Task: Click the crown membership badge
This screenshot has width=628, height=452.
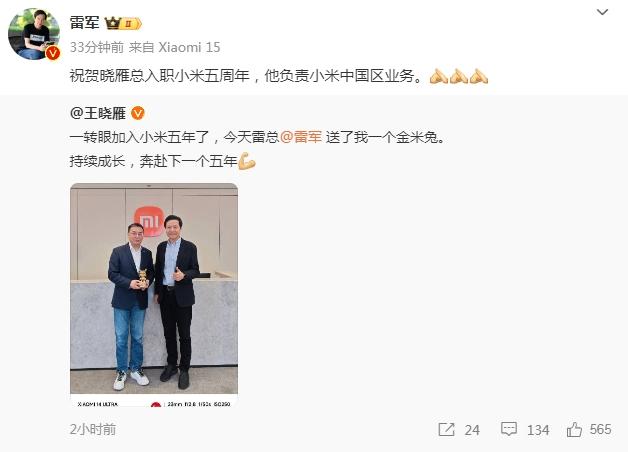Action: pyautogui.click(x=123, y=23)
